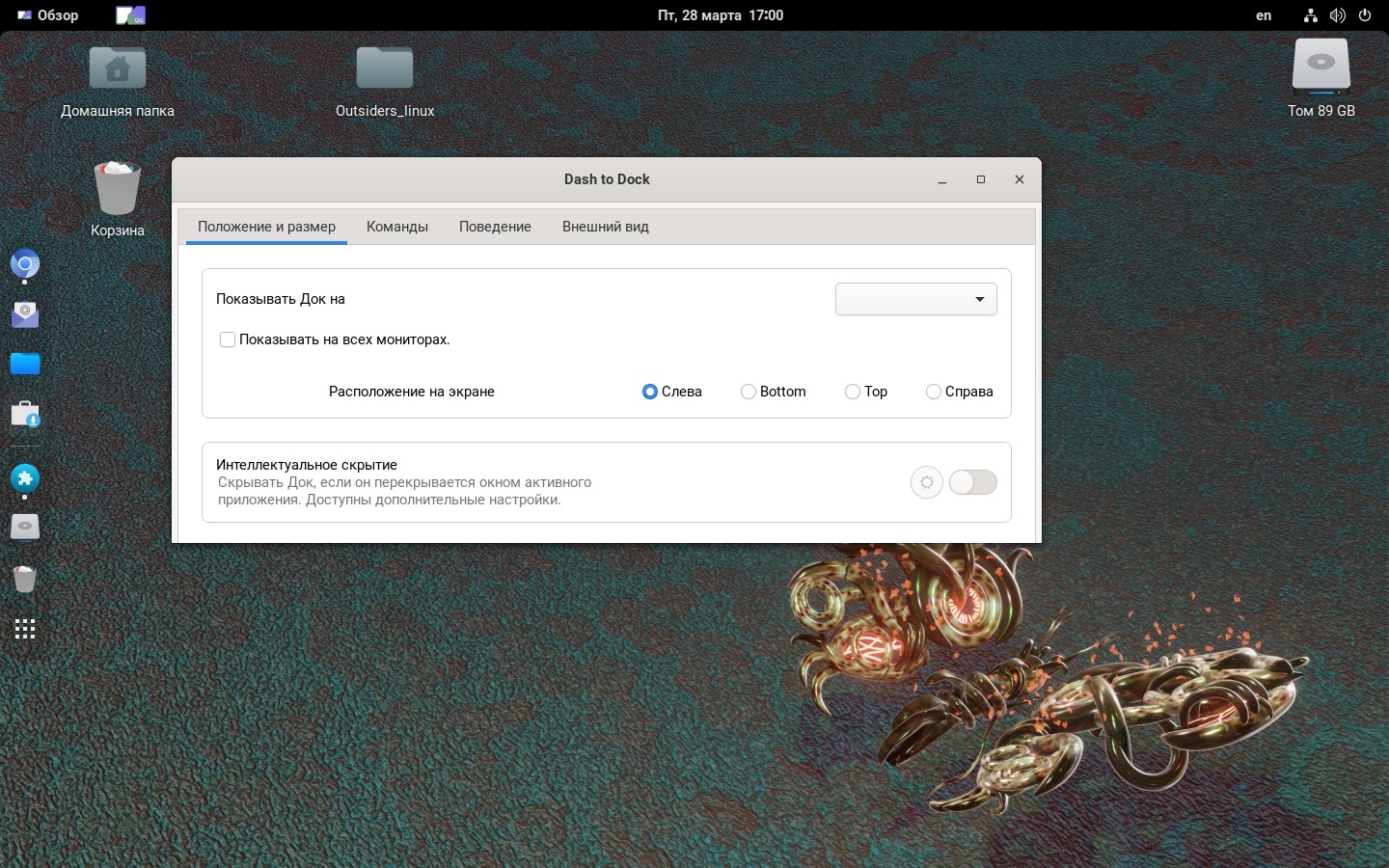Click the Показывать Док на label
Viewport: 1389px width, 868px height.
pos(281,299)
